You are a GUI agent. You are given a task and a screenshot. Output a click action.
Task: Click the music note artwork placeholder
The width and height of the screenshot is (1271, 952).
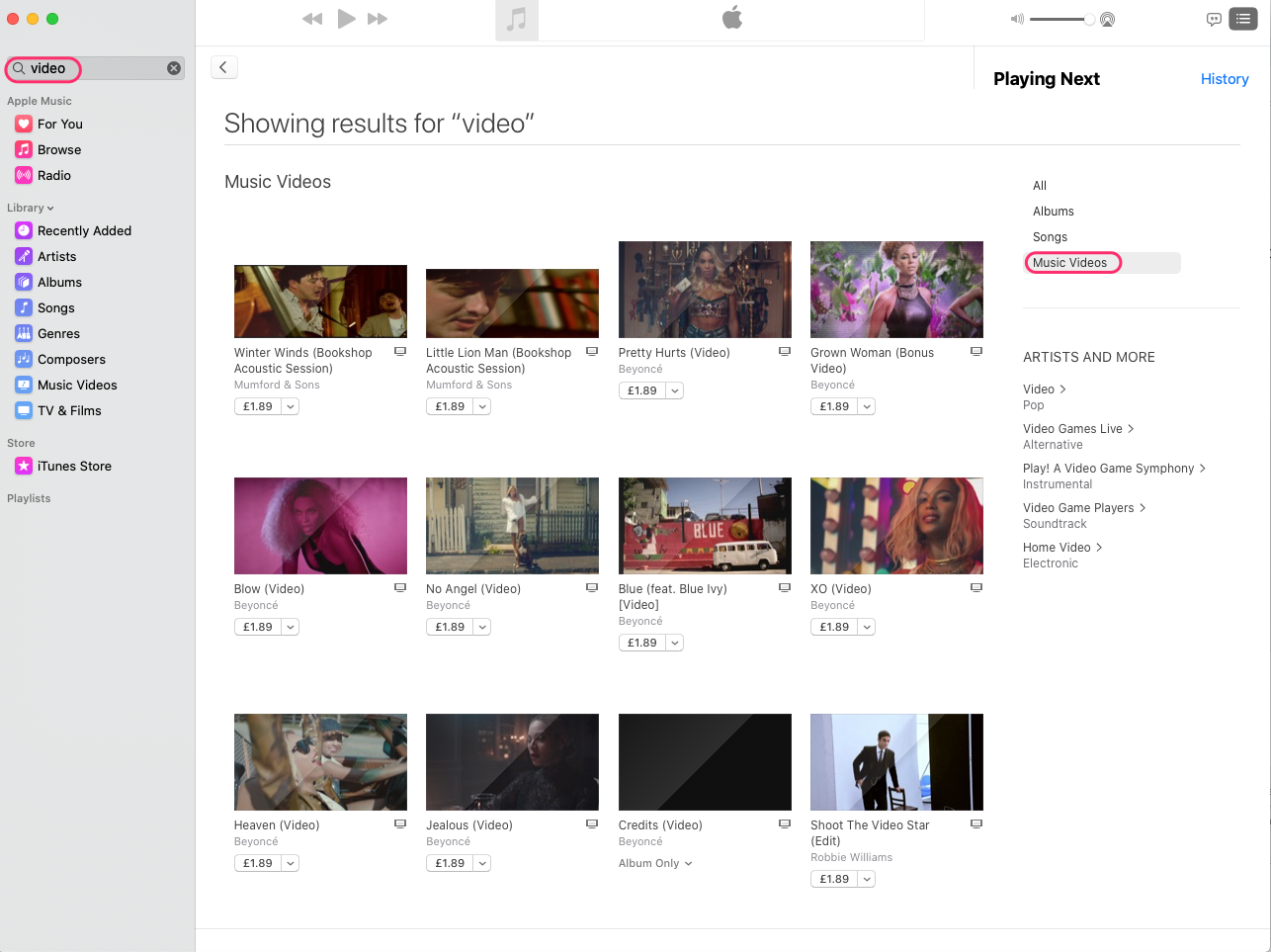coord(517,20)
